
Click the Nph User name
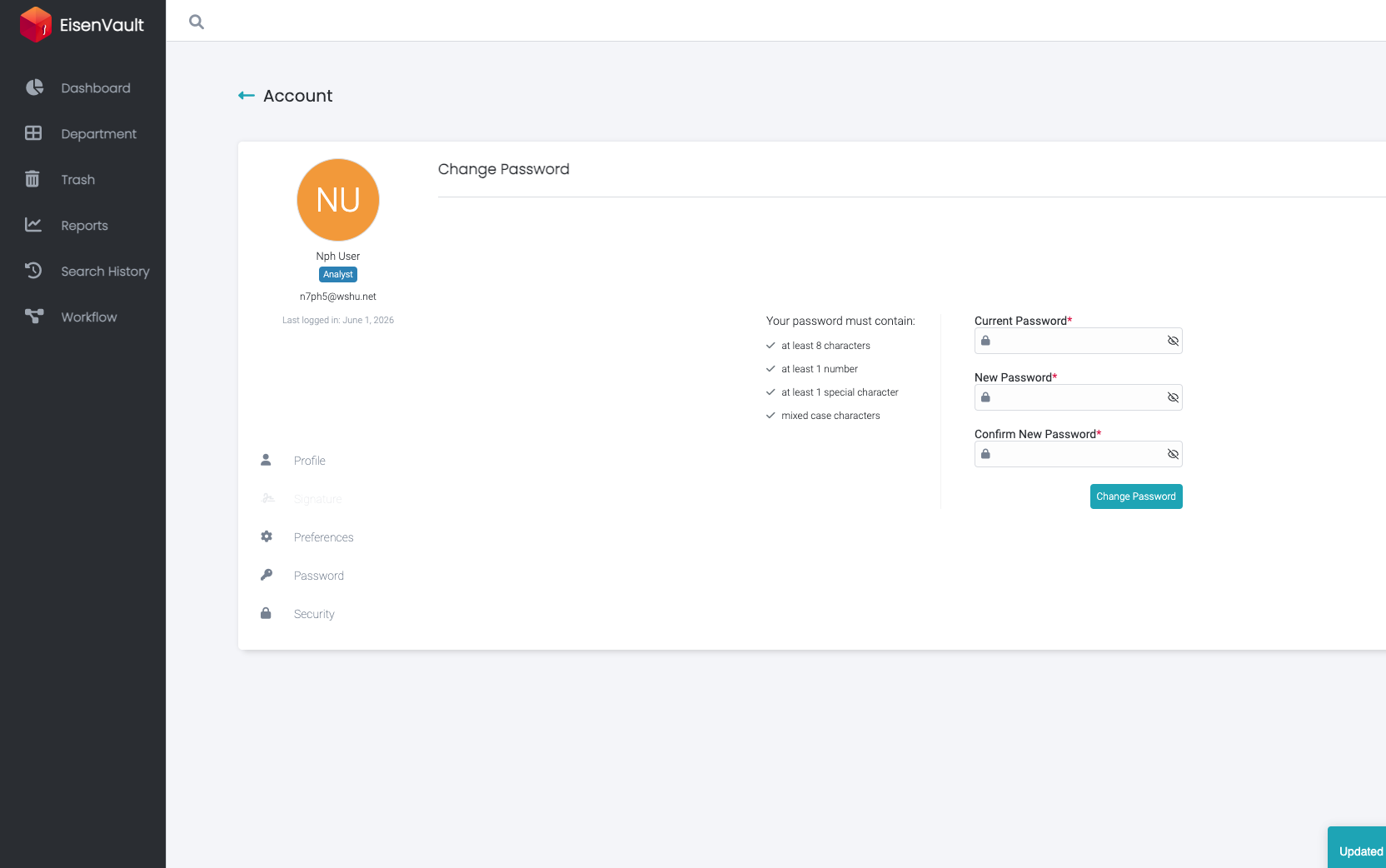[x=338, y=257]
